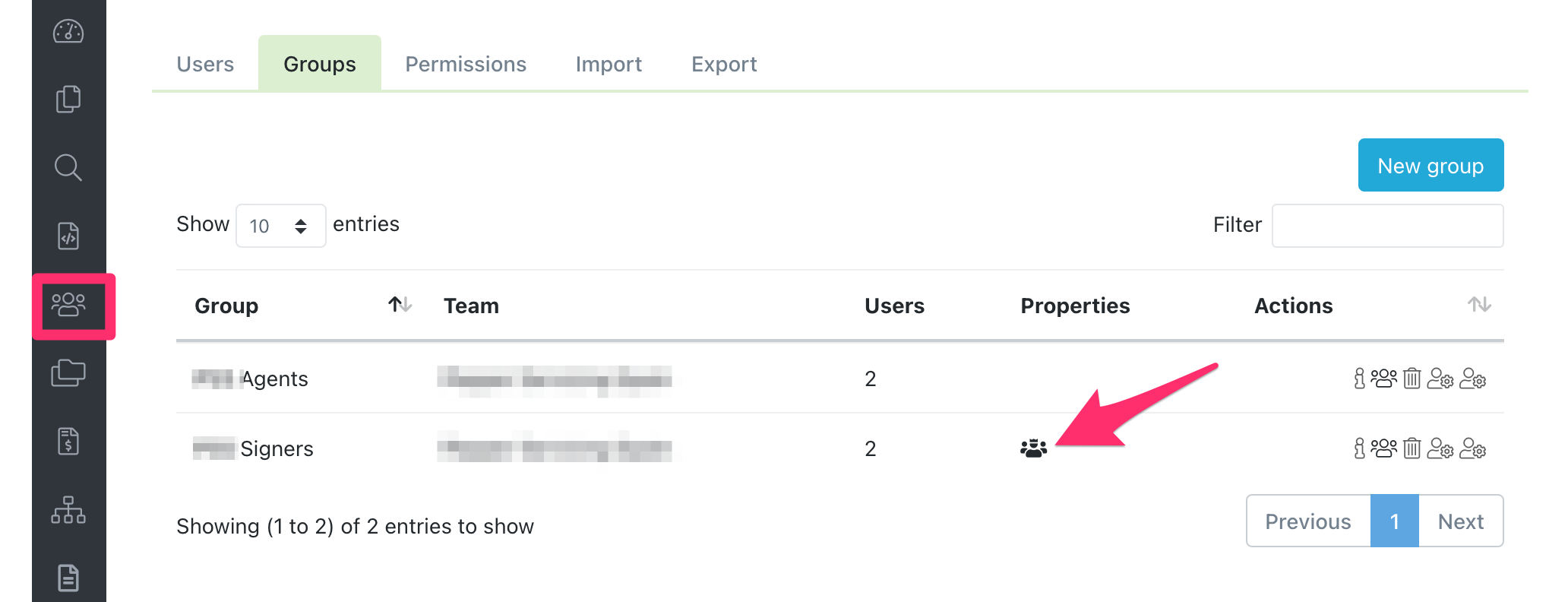
Task: Click info icon for Signers group
Action: [x=1359, y=448]
